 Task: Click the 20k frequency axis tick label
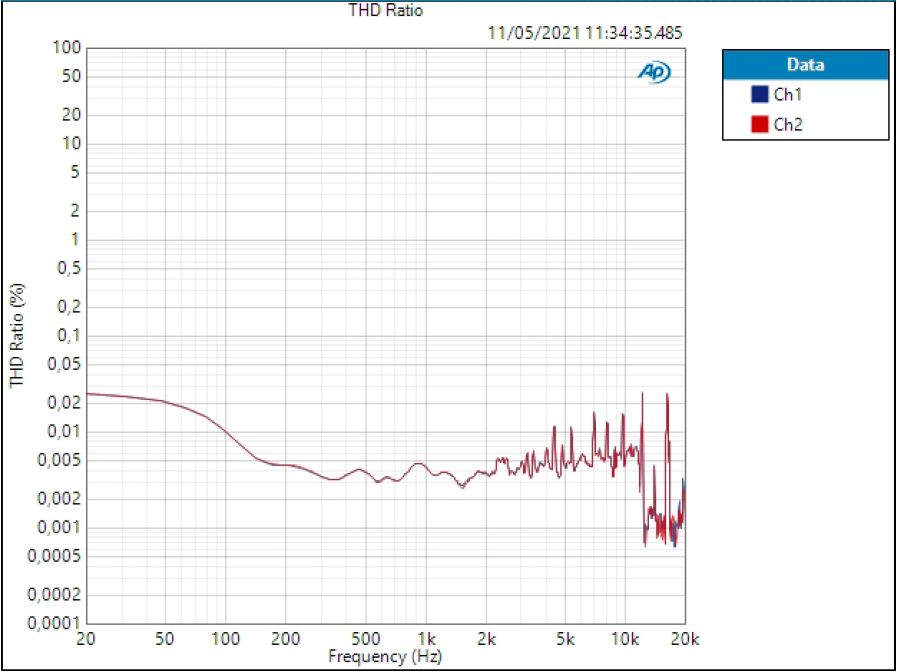685,638
